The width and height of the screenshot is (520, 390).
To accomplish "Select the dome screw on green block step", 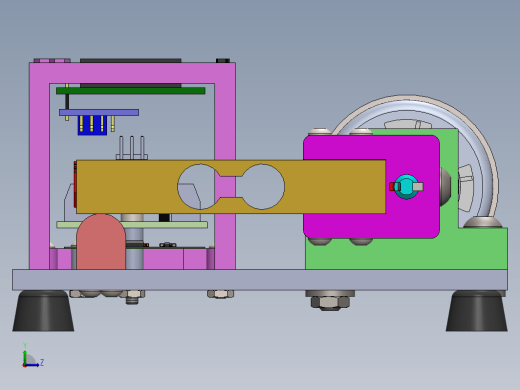I will click(483, 222).
